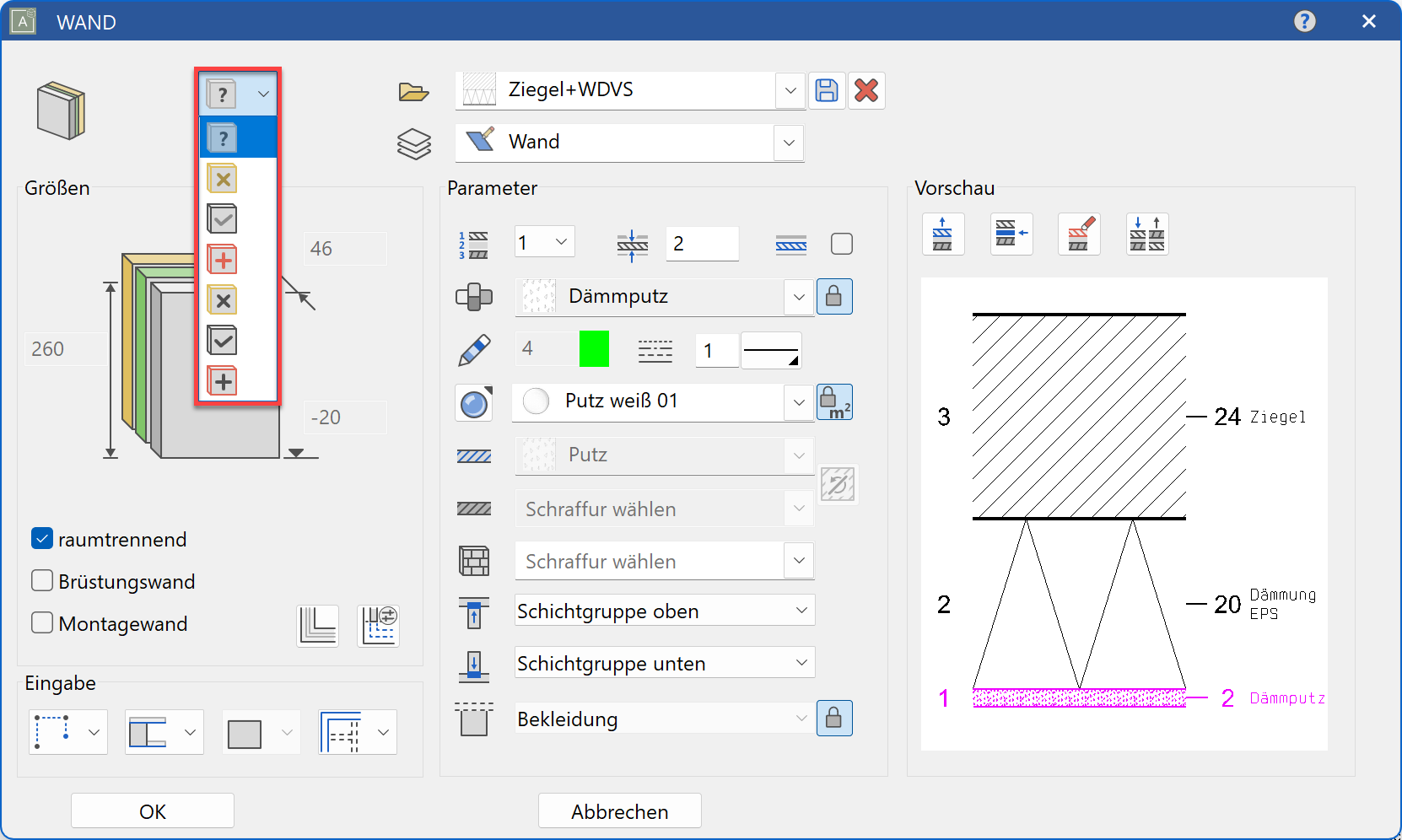Image resolution: width=1402 pixels, height=840 pixels.
Task: Enable the Montagewand checkbox
Action: [x=42, y=623]
